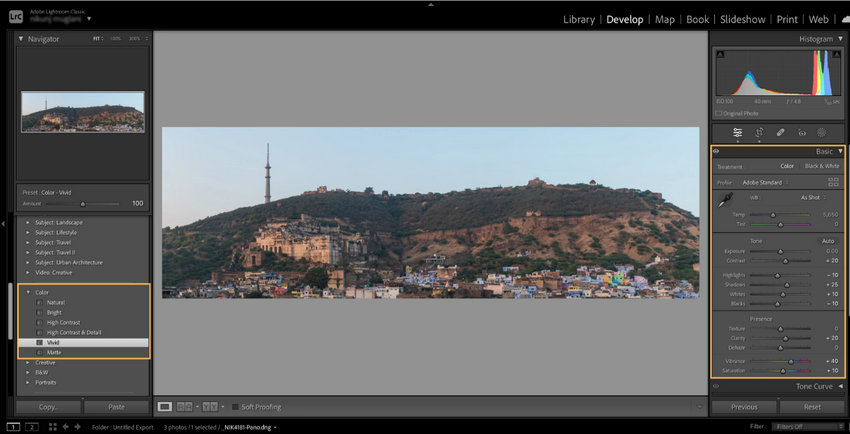The height and width of the screenshot is (434, 850).
Task: Select second window display 2 icon
Action: click(x=31, y=427)
